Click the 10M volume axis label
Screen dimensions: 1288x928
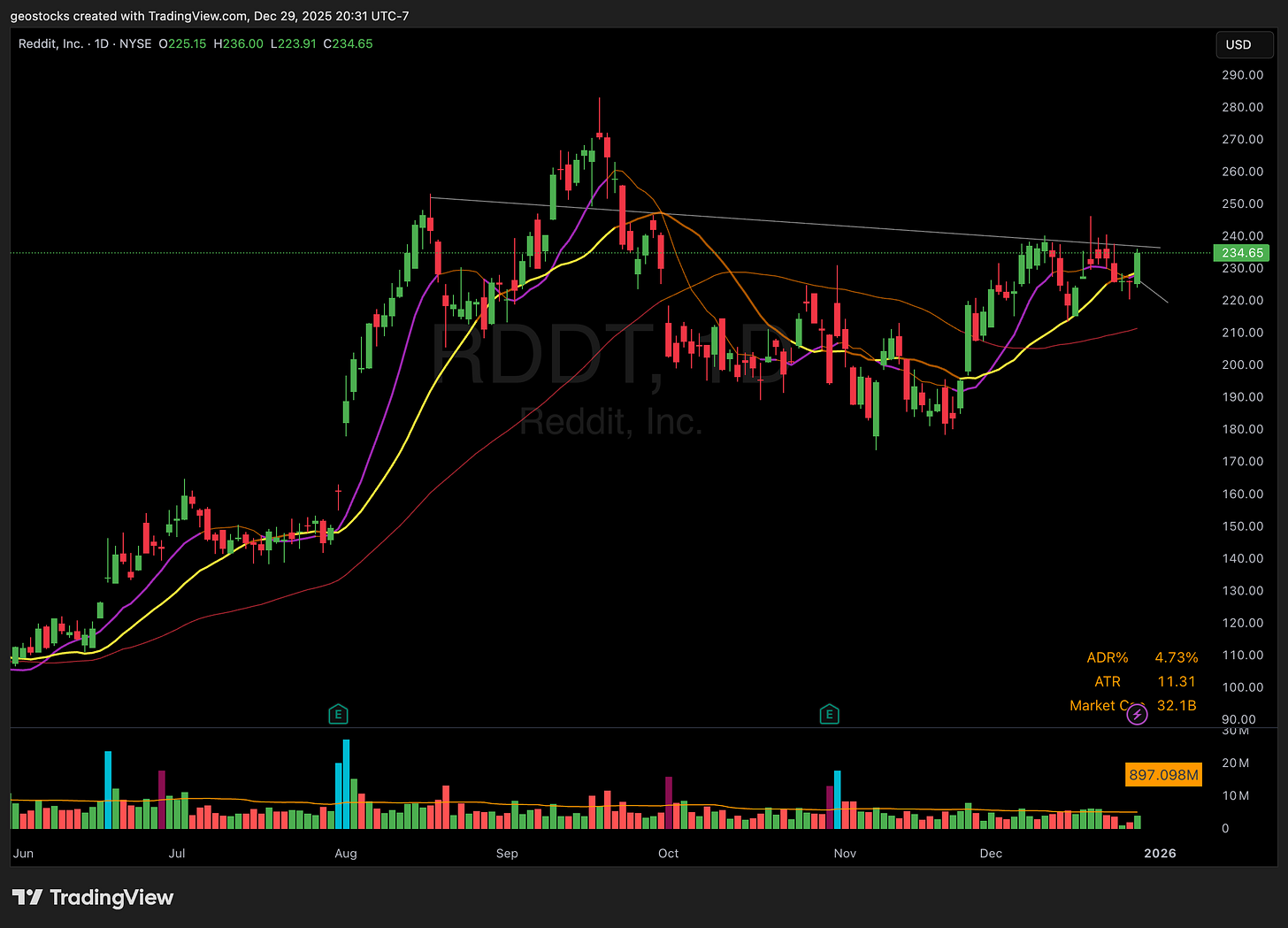coord(1236,796)
